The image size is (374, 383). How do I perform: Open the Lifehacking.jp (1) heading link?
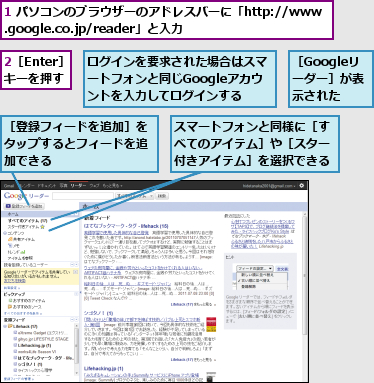[x=104, y=368]
